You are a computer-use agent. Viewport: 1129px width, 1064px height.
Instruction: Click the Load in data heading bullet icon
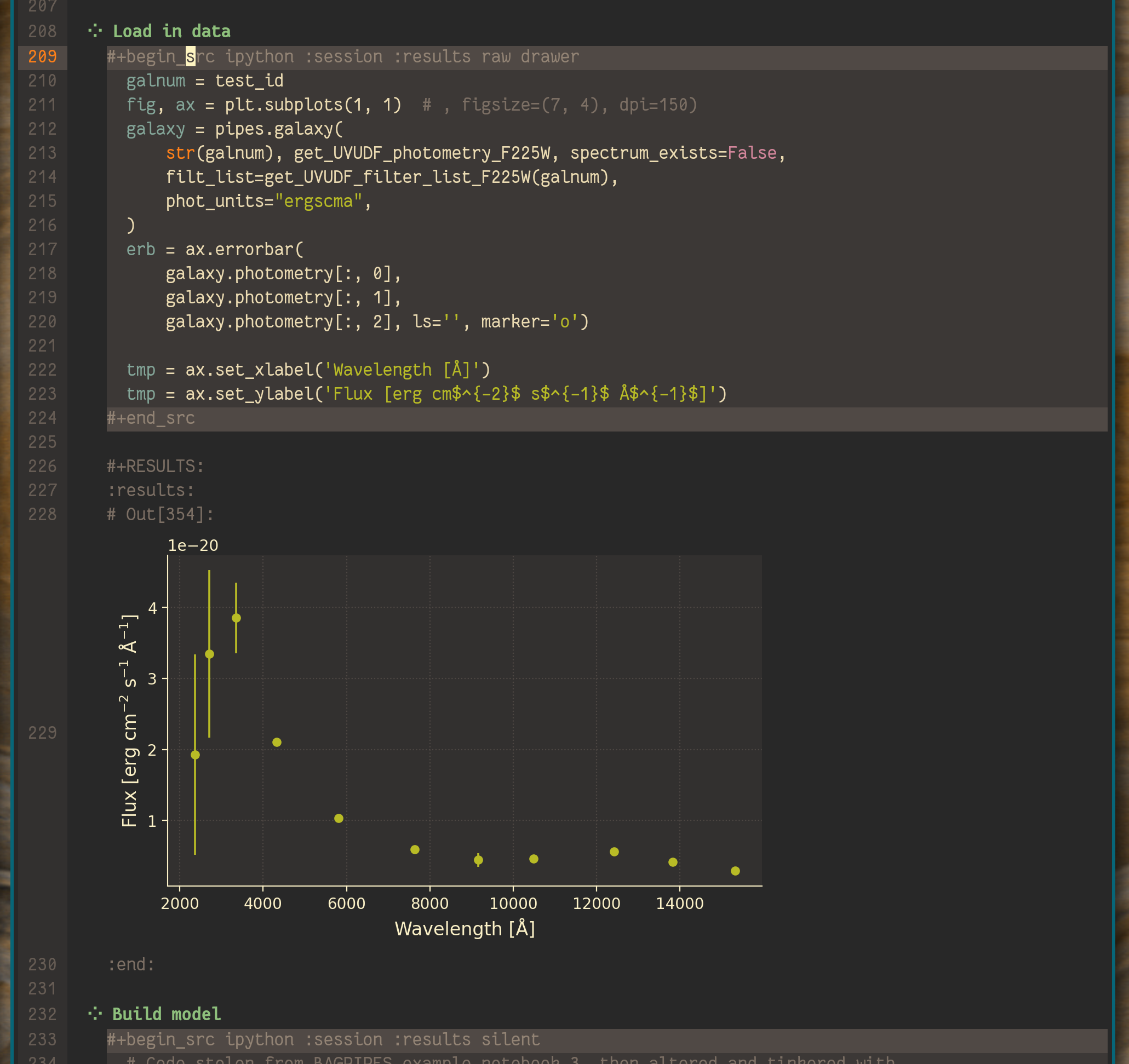coord(95,31)
